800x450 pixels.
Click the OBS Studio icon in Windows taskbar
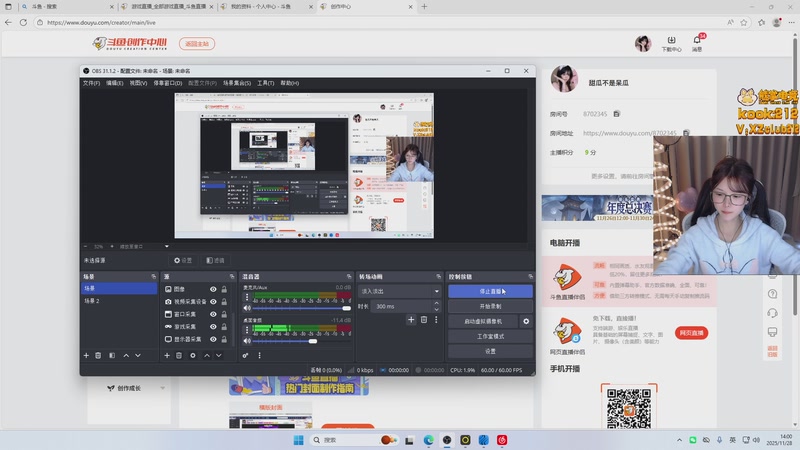click(x=447, y=440)
